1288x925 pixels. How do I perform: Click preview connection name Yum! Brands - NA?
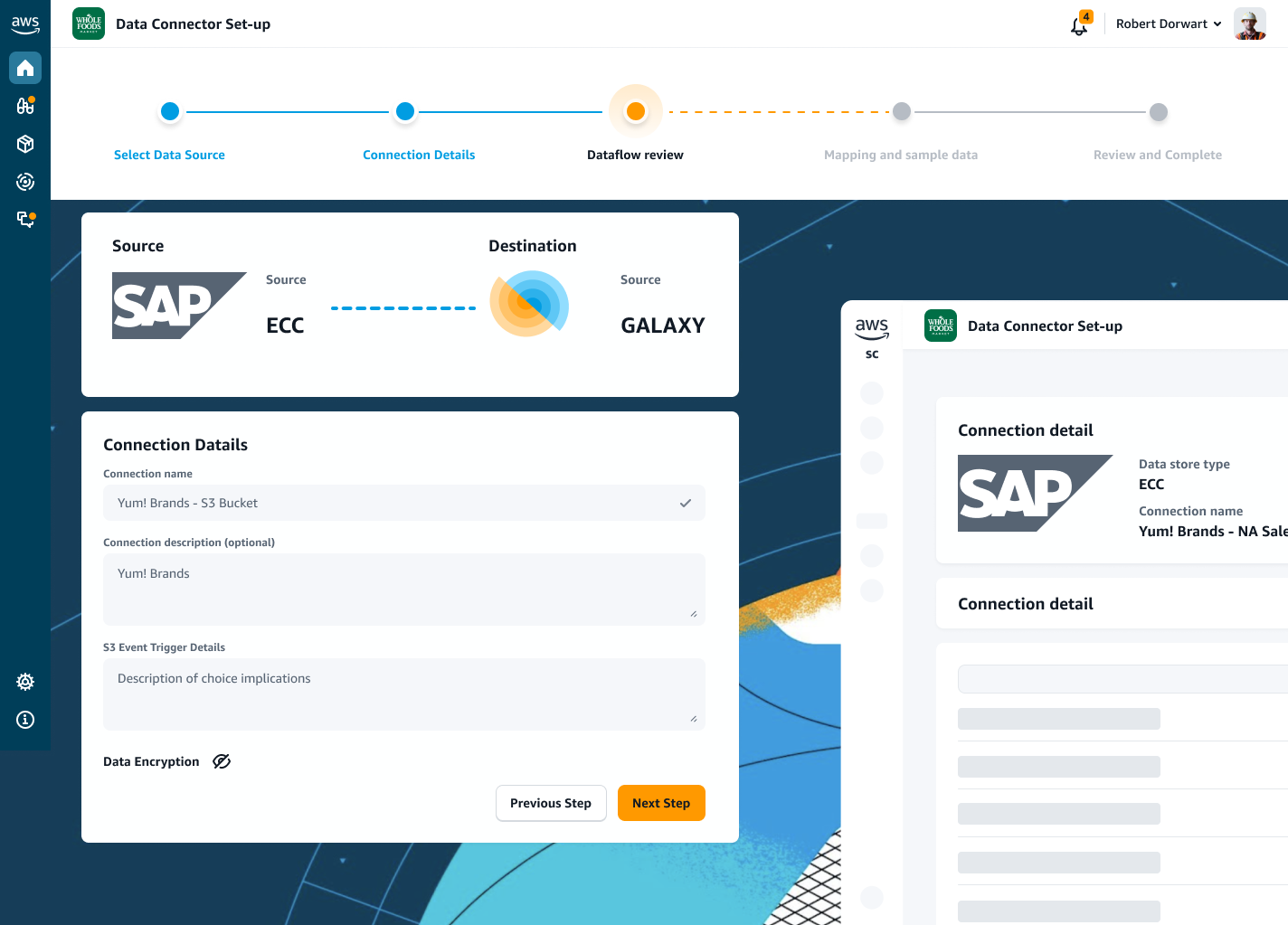(1213, 532)
